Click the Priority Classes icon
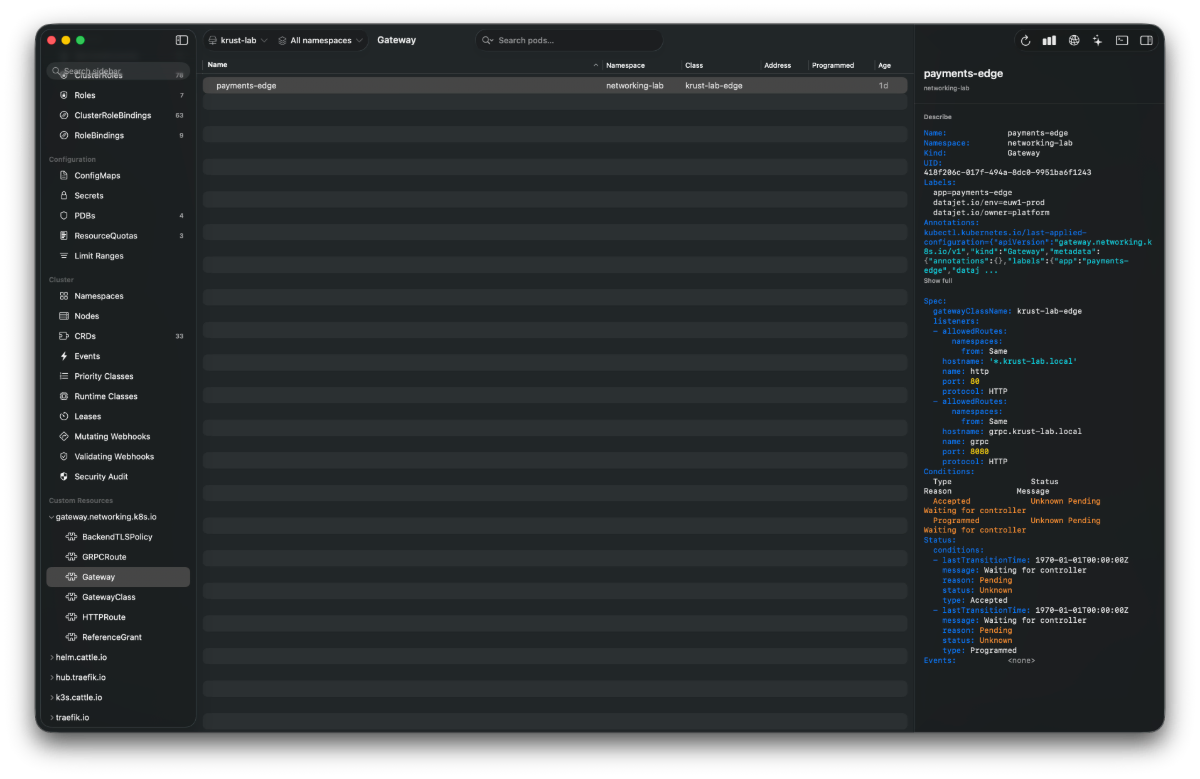 (x=64, y=376)
